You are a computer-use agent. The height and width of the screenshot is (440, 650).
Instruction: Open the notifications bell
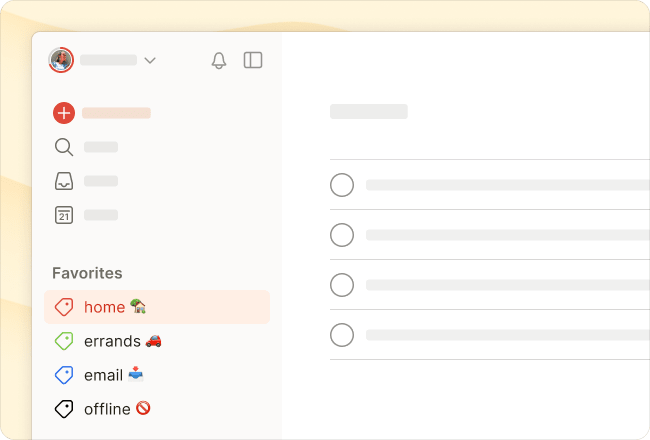click(x=219, y=61)
